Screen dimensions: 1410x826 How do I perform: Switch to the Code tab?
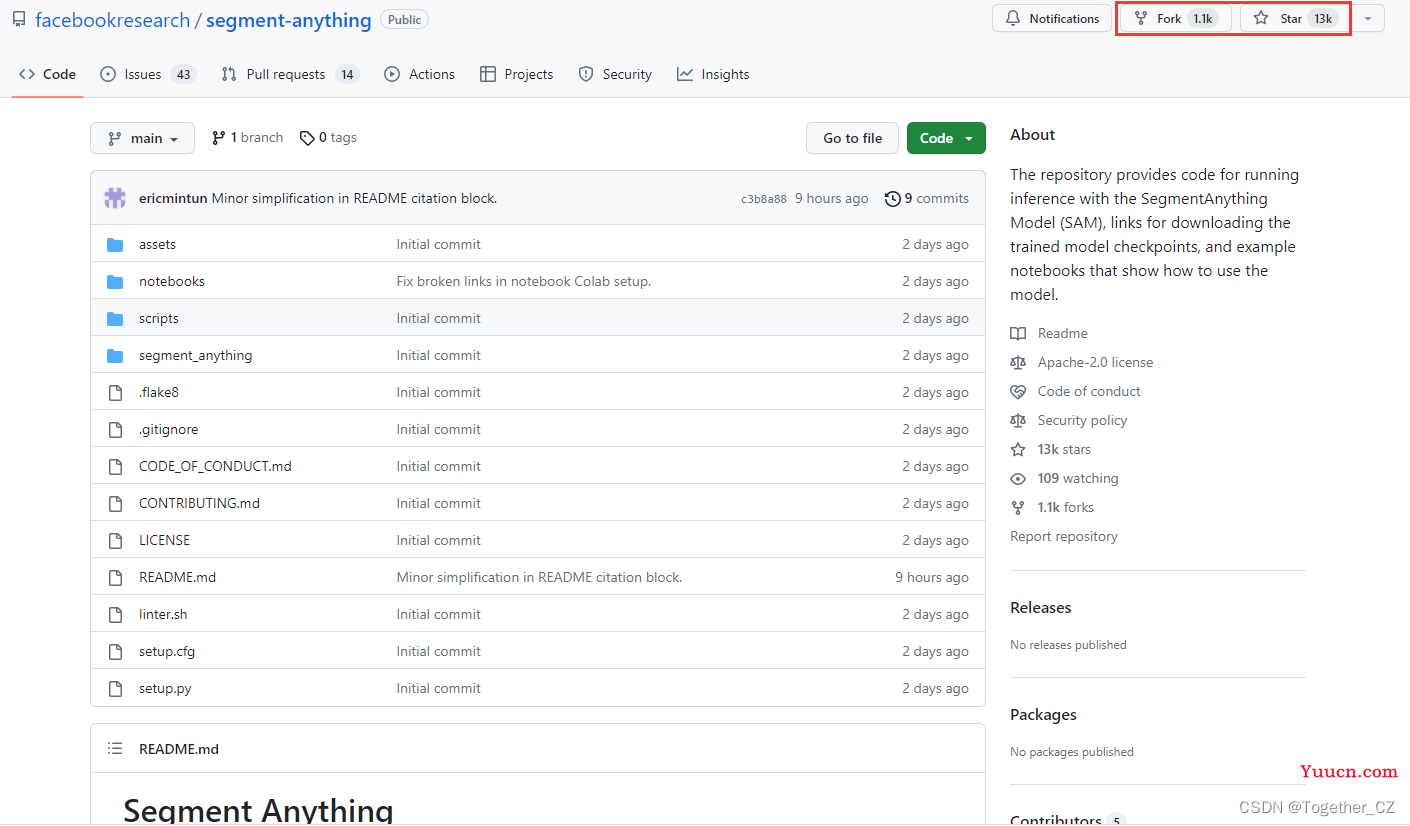47,74
